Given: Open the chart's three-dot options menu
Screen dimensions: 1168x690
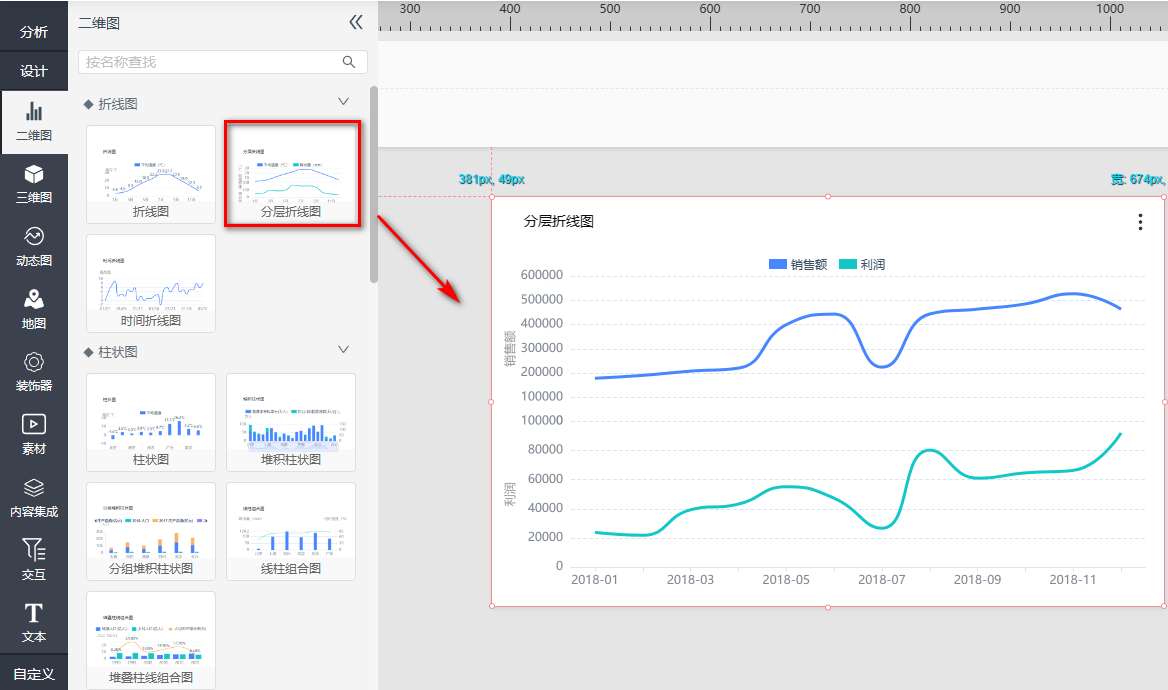Looking at the screenshot, I should tap(1140, 222).
